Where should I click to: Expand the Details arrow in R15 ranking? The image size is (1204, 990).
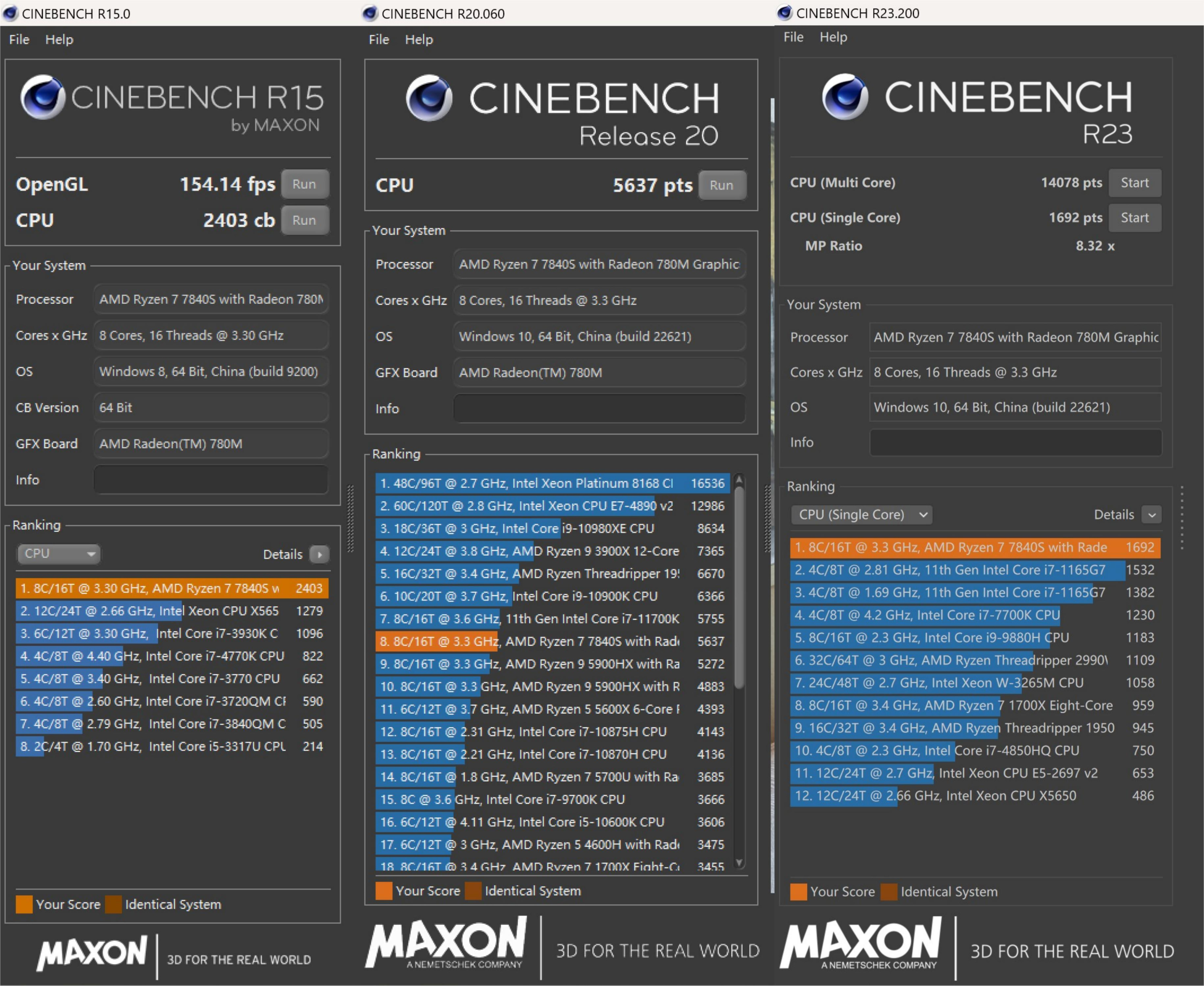point(319,554)
